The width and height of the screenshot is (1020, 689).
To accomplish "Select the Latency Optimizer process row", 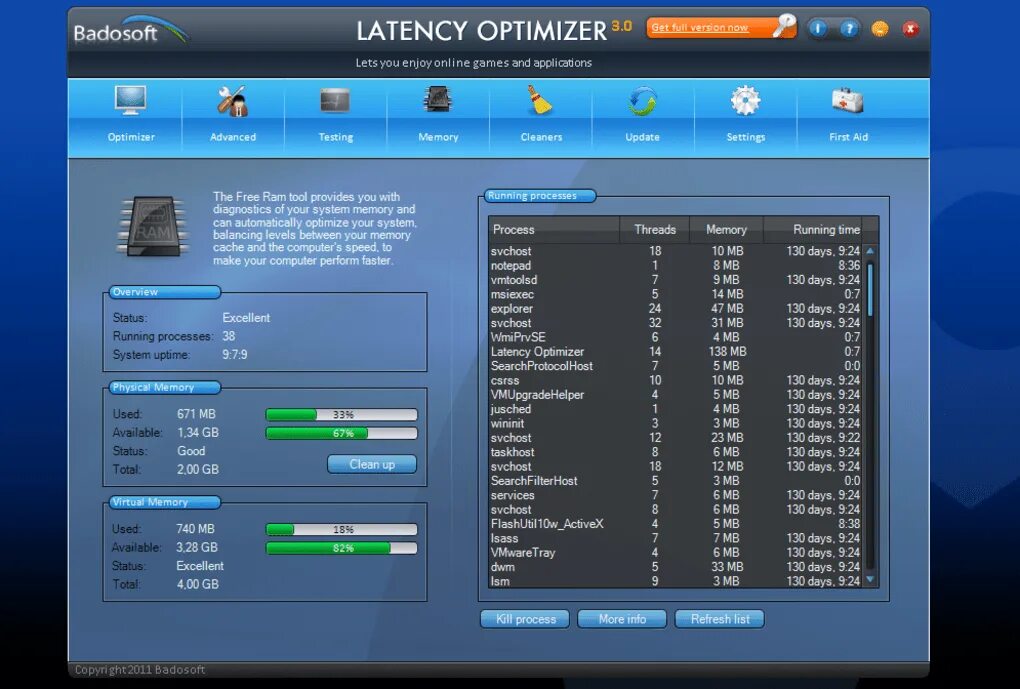I will tap(675, 351).
